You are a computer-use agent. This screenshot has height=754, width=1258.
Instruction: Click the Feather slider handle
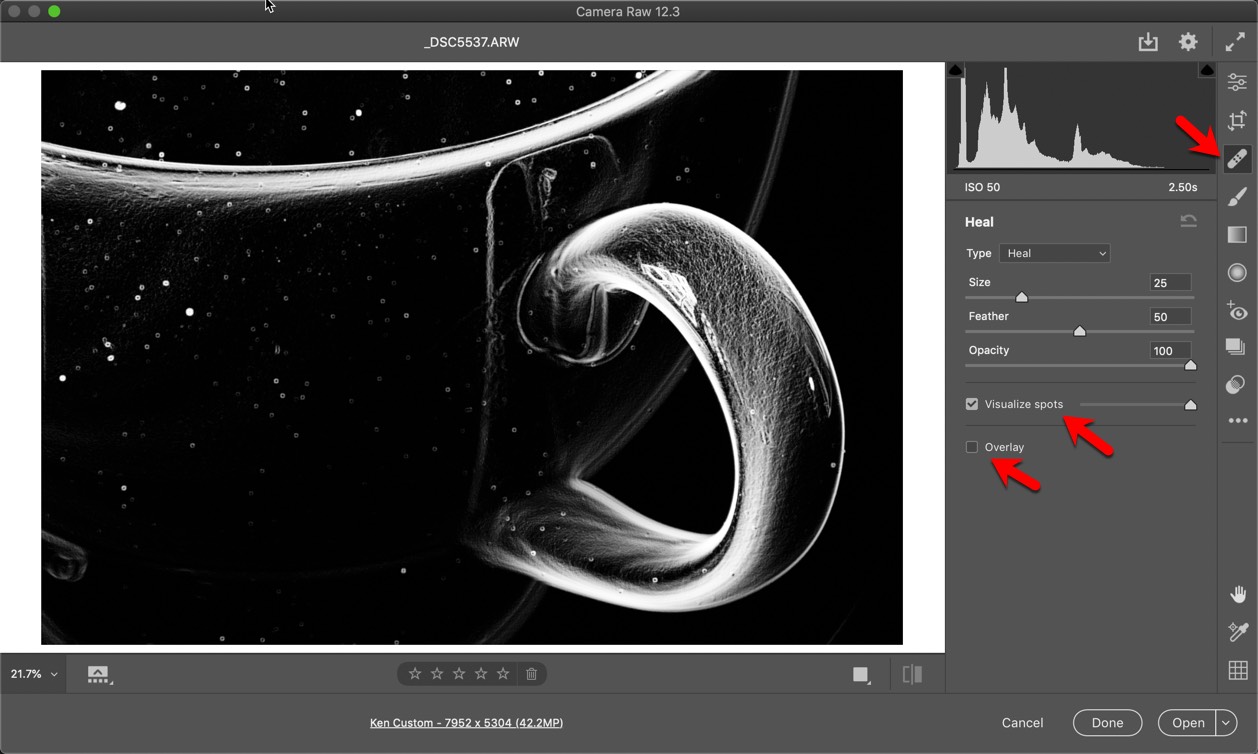(x=1079, y=331)
